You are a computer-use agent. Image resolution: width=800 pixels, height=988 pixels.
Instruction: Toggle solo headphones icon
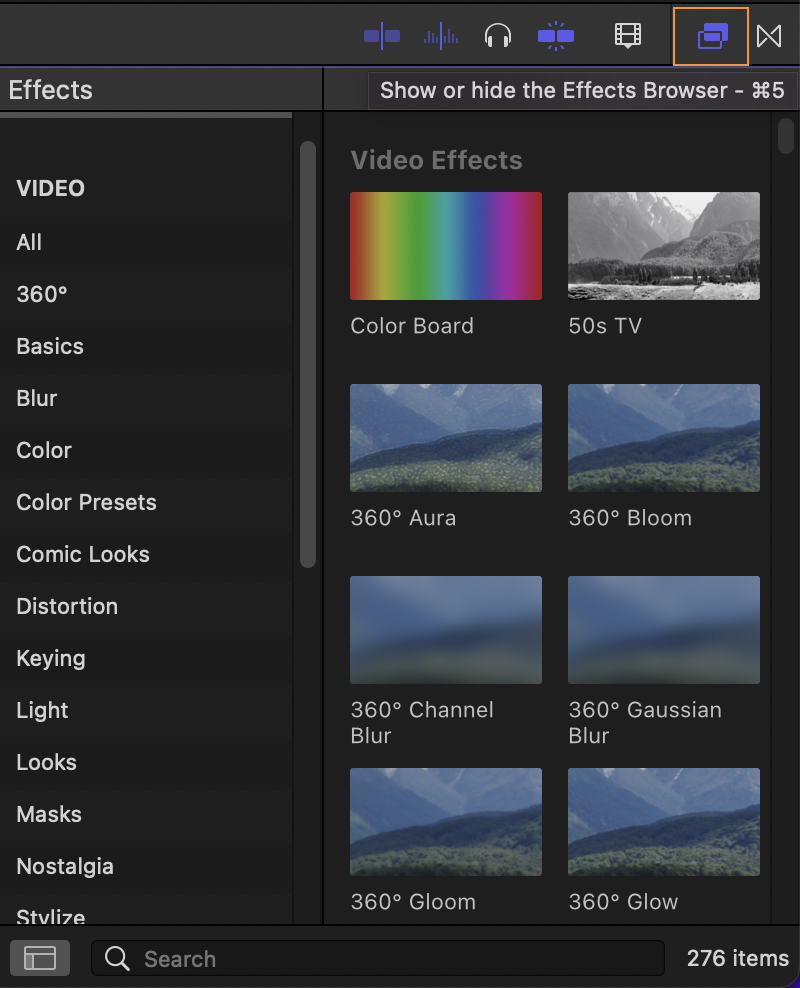498,36
